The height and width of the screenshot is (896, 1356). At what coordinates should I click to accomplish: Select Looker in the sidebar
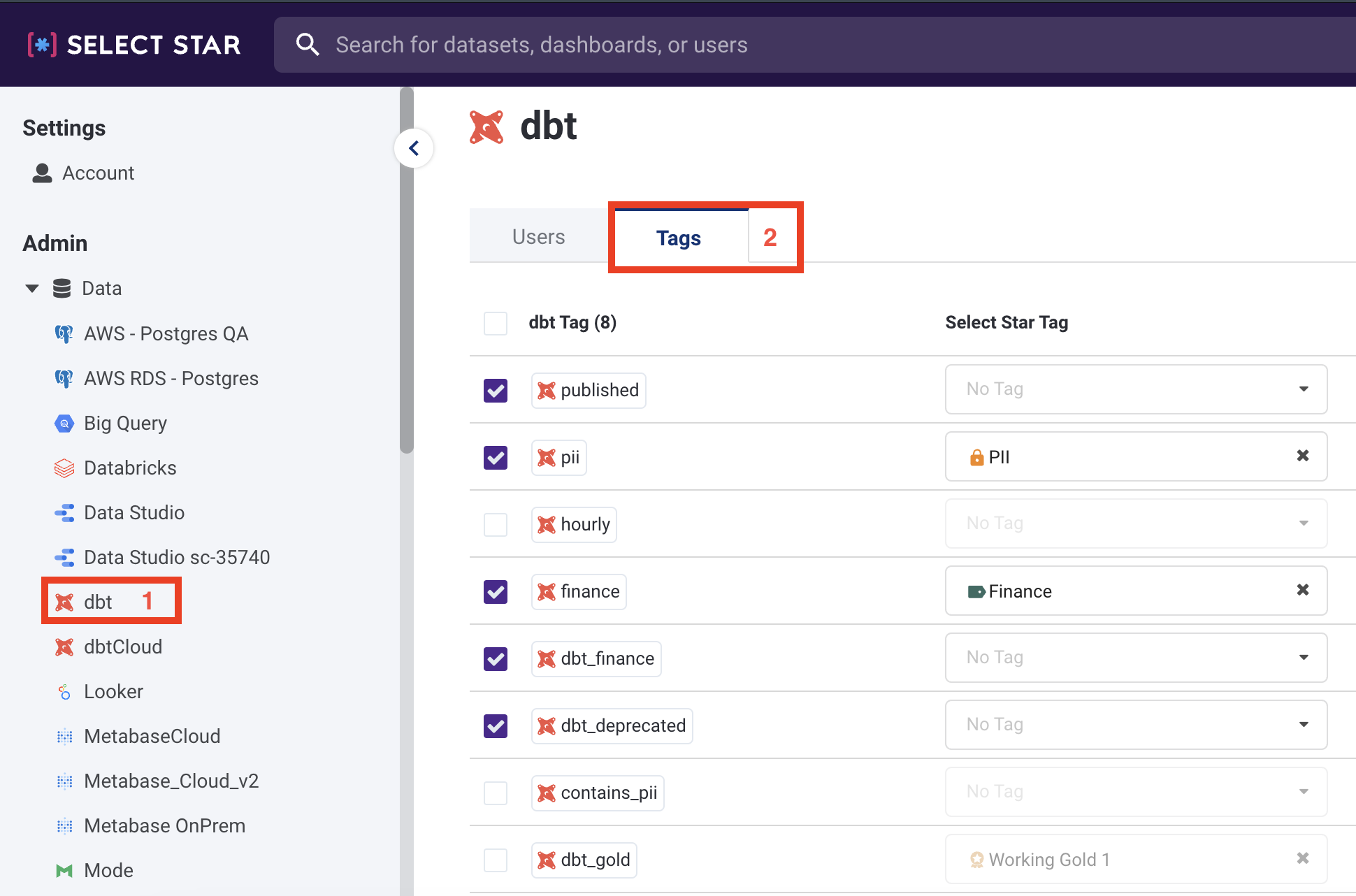pos(113,691)
